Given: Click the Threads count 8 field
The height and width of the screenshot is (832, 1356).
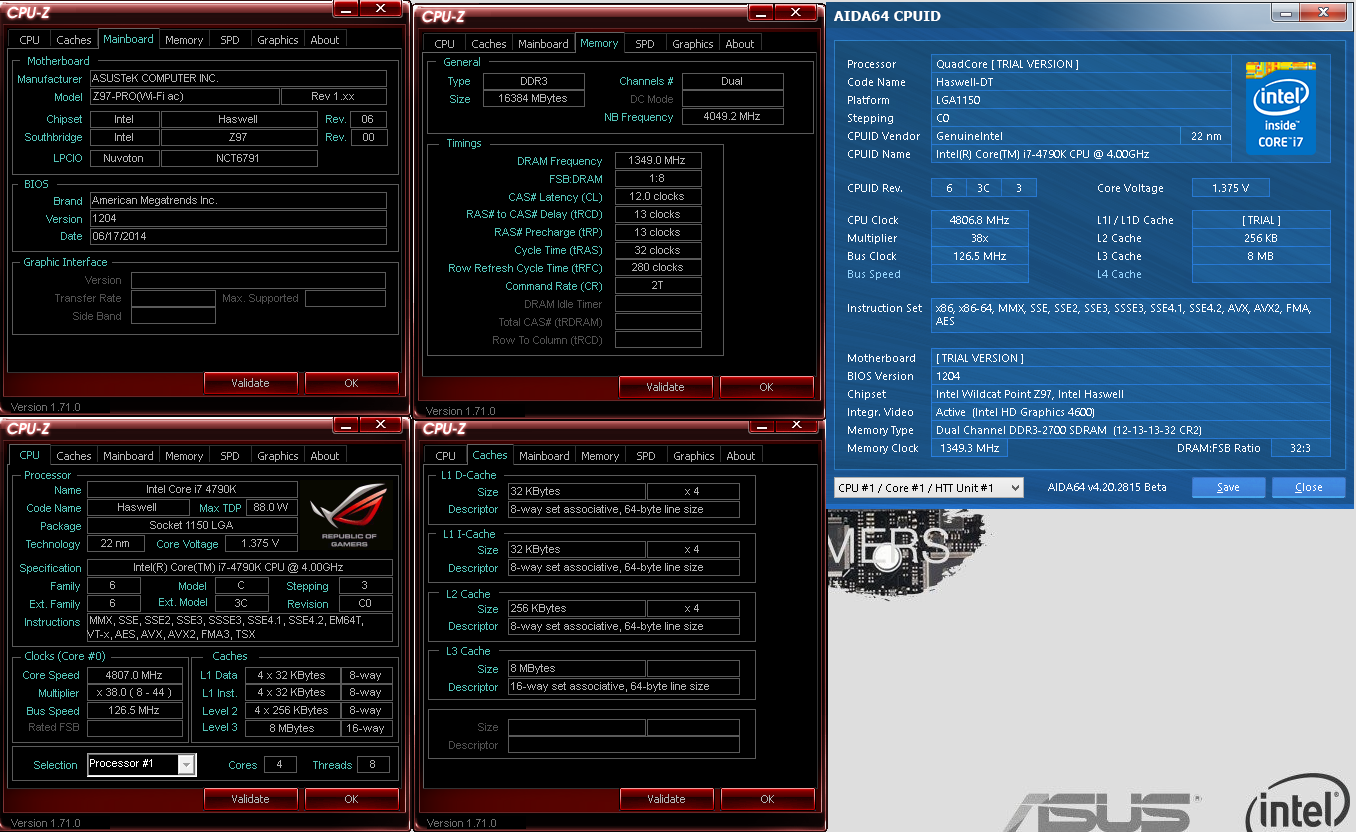Looking at the screenshot, I should tap(373, 765).
